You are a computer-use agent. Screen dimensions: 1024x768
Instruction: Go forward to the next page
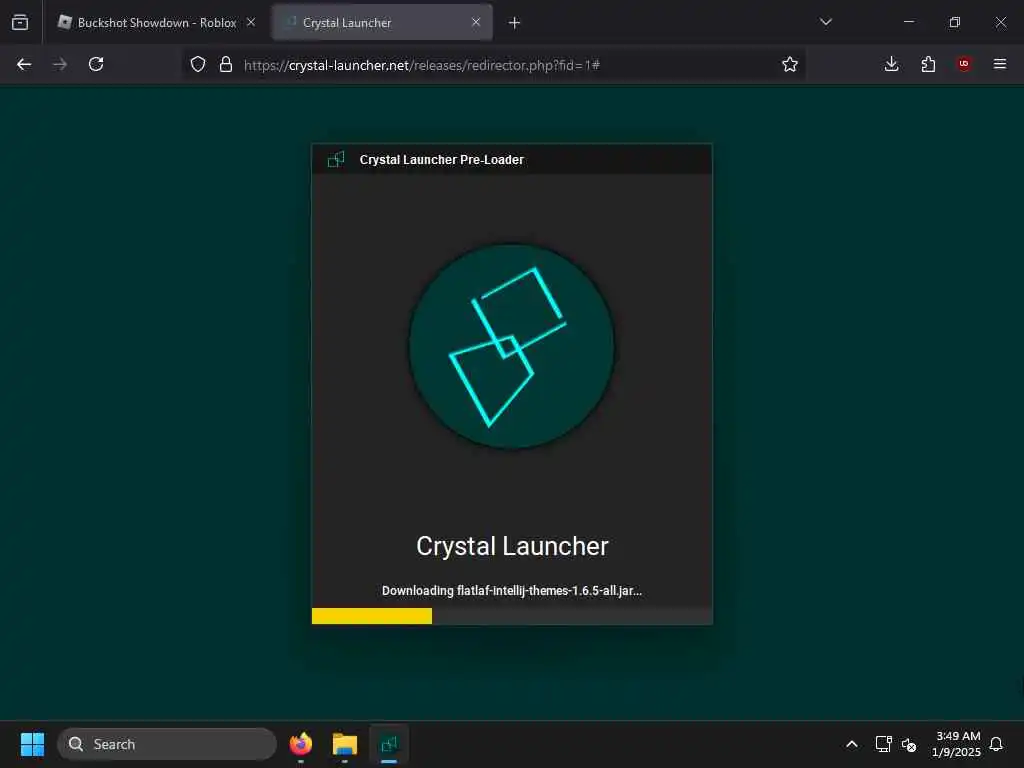pyautogui.click(x=60, y=64)
